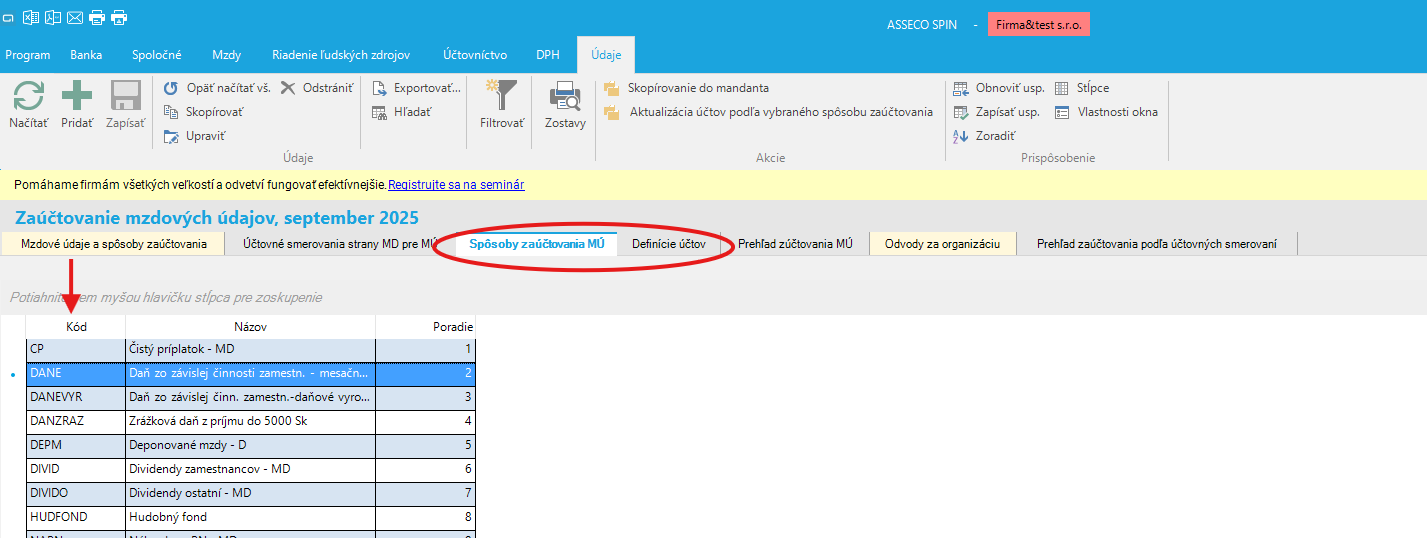
Task: Open Zostavy reports icon
Action: [x=565, y=97]
